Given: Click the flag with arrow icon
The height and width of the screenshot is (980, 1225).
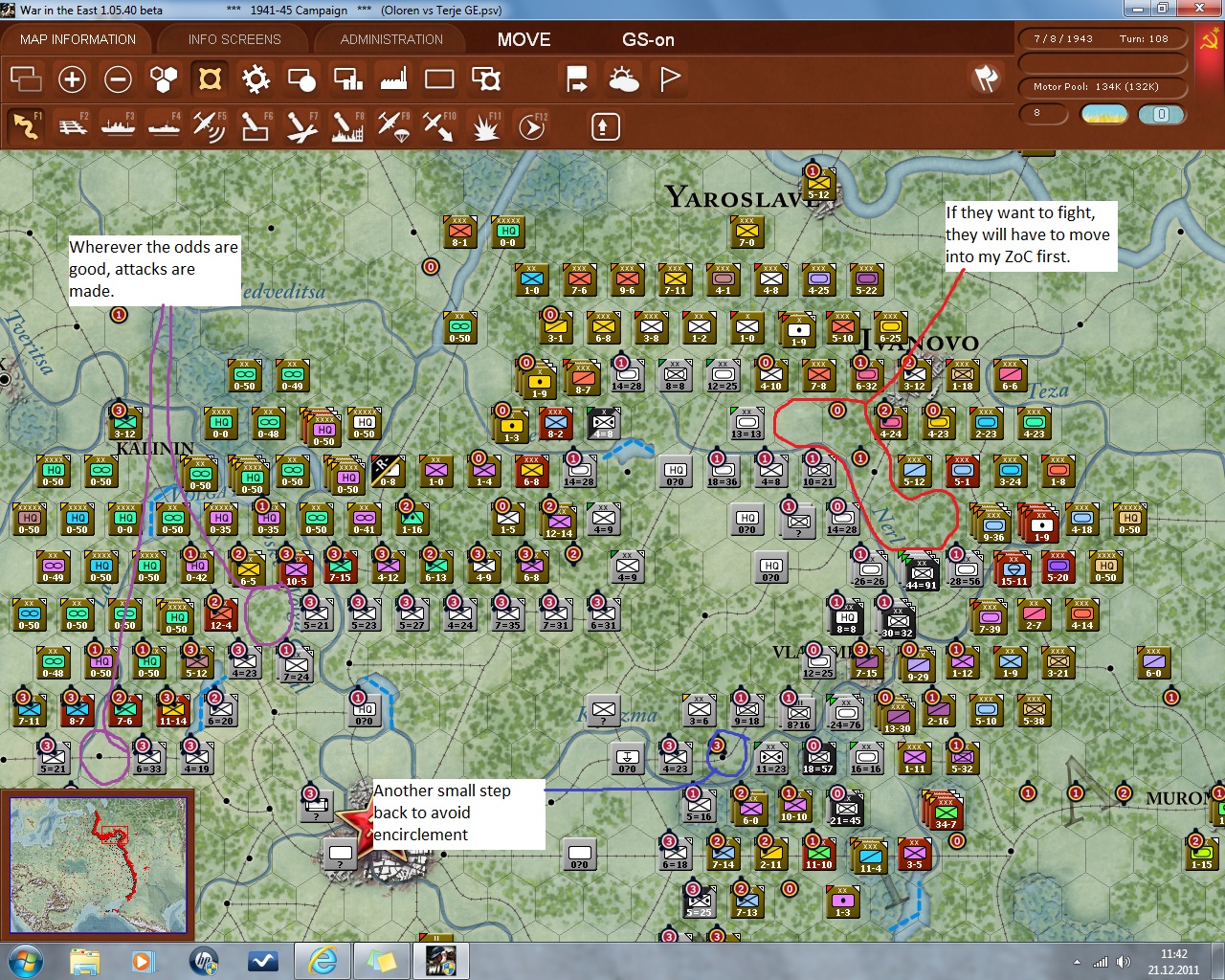Looking at the screenshot, I should click(x=577, y=78).
